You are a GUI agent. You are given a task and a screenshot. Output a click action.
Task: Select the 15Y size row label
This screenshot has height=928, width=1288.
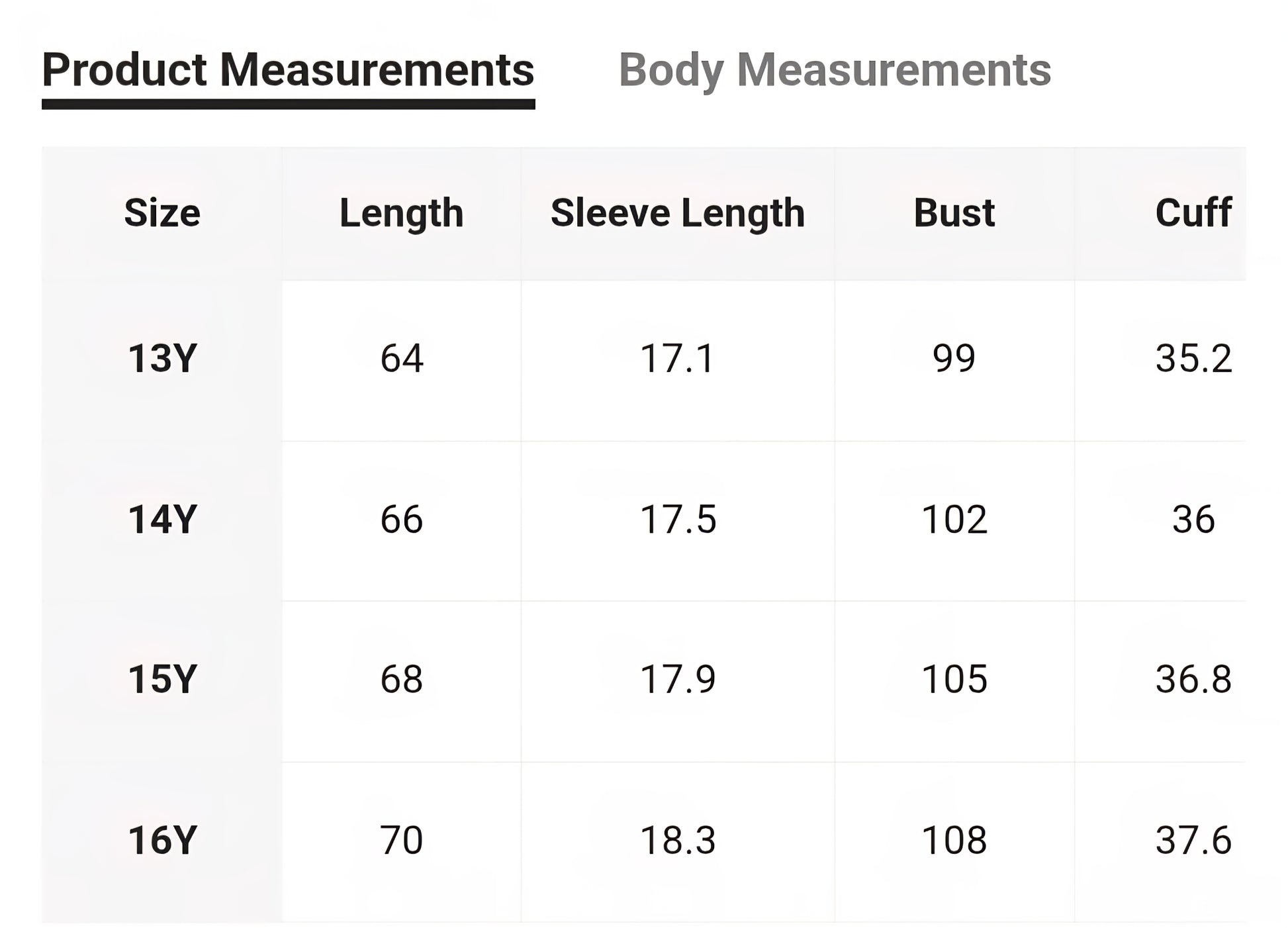[x=162, y=680]
